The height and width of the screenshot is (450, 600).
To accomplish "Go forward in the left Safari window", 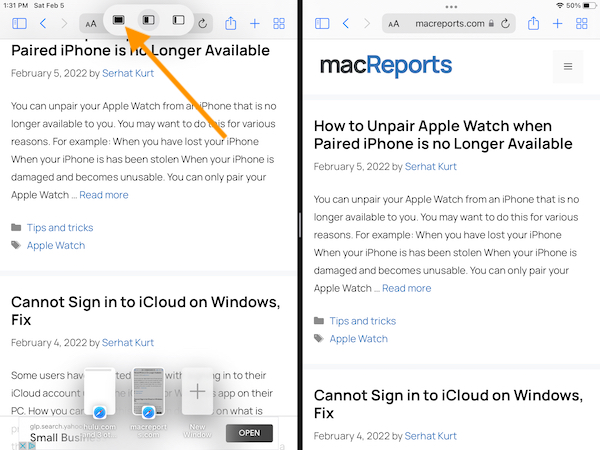I will pos(64,24).
